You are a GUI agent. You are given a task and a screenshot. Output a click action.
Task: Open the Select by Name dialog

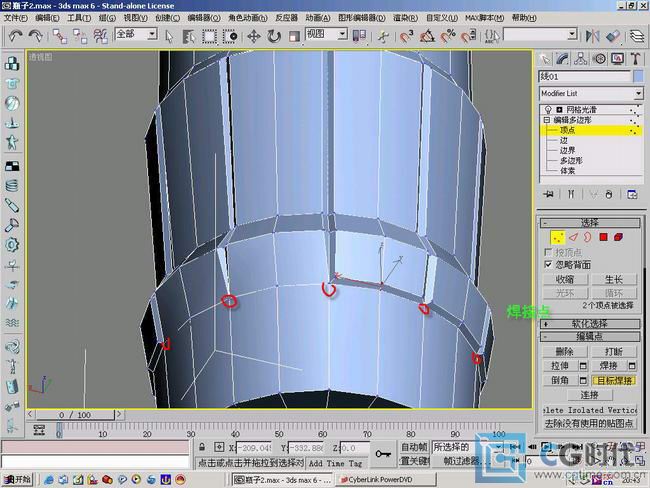pyautogui.click(x=189, y=36)
